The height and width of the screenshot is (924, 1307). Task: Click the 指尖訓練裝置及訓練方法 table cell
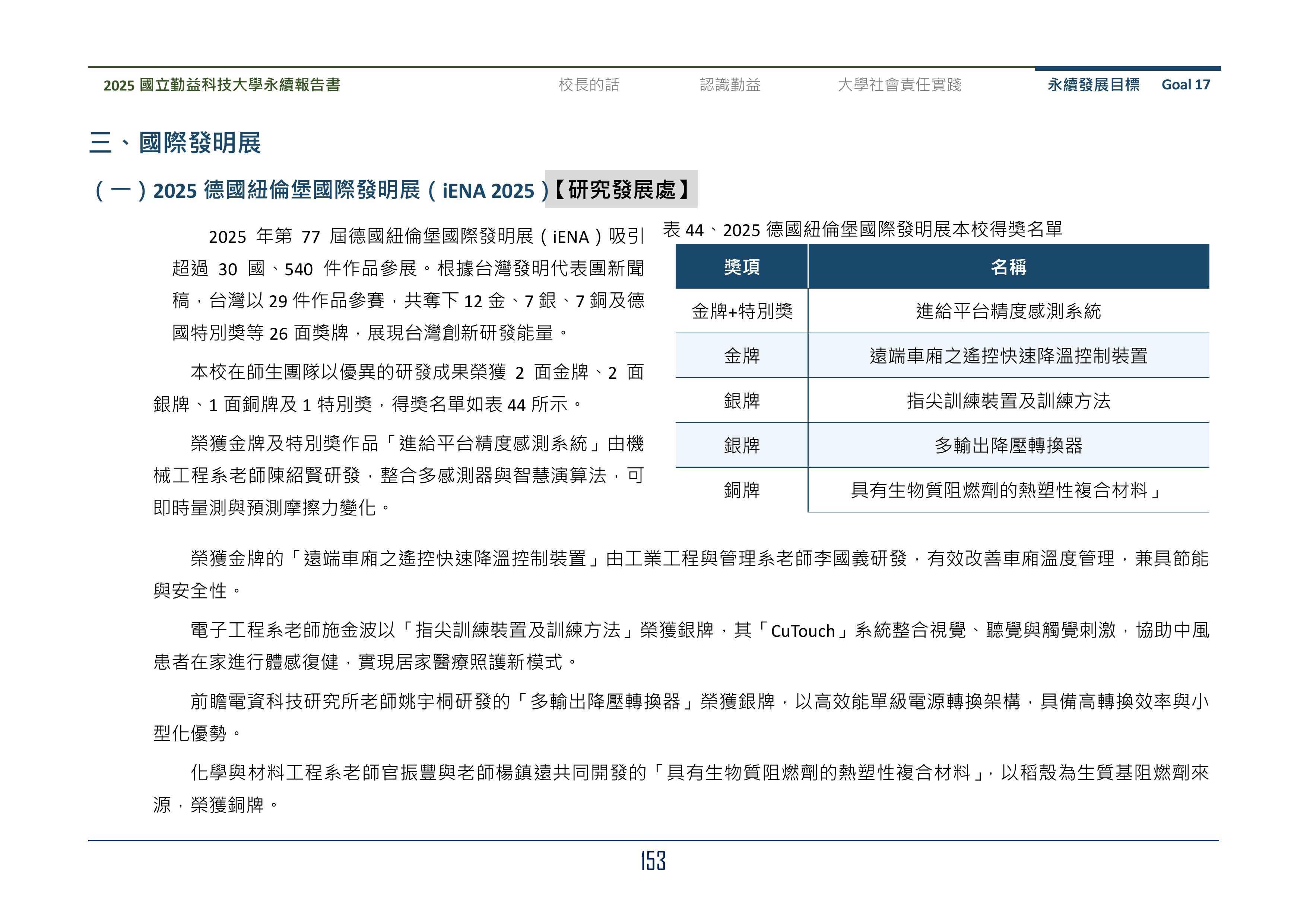pos(1008,401)
